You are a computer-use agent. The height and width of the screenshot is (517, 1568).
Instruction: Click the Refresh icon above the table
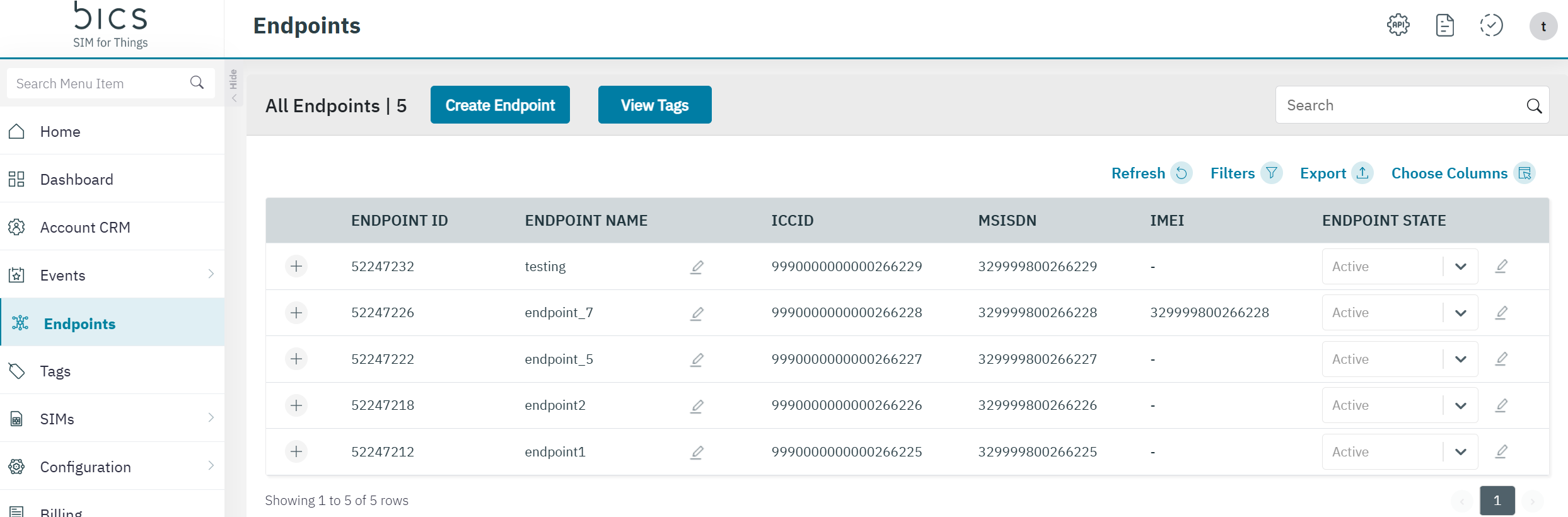(x=1181, y=173)
